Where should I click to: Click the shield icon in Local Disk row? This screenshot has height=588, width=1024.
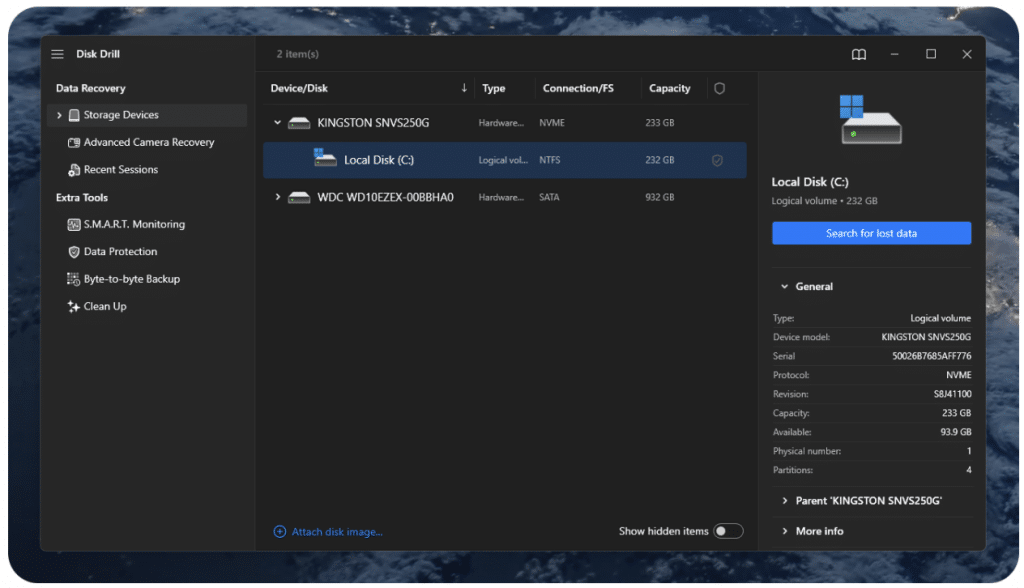[x=717, y=160]
